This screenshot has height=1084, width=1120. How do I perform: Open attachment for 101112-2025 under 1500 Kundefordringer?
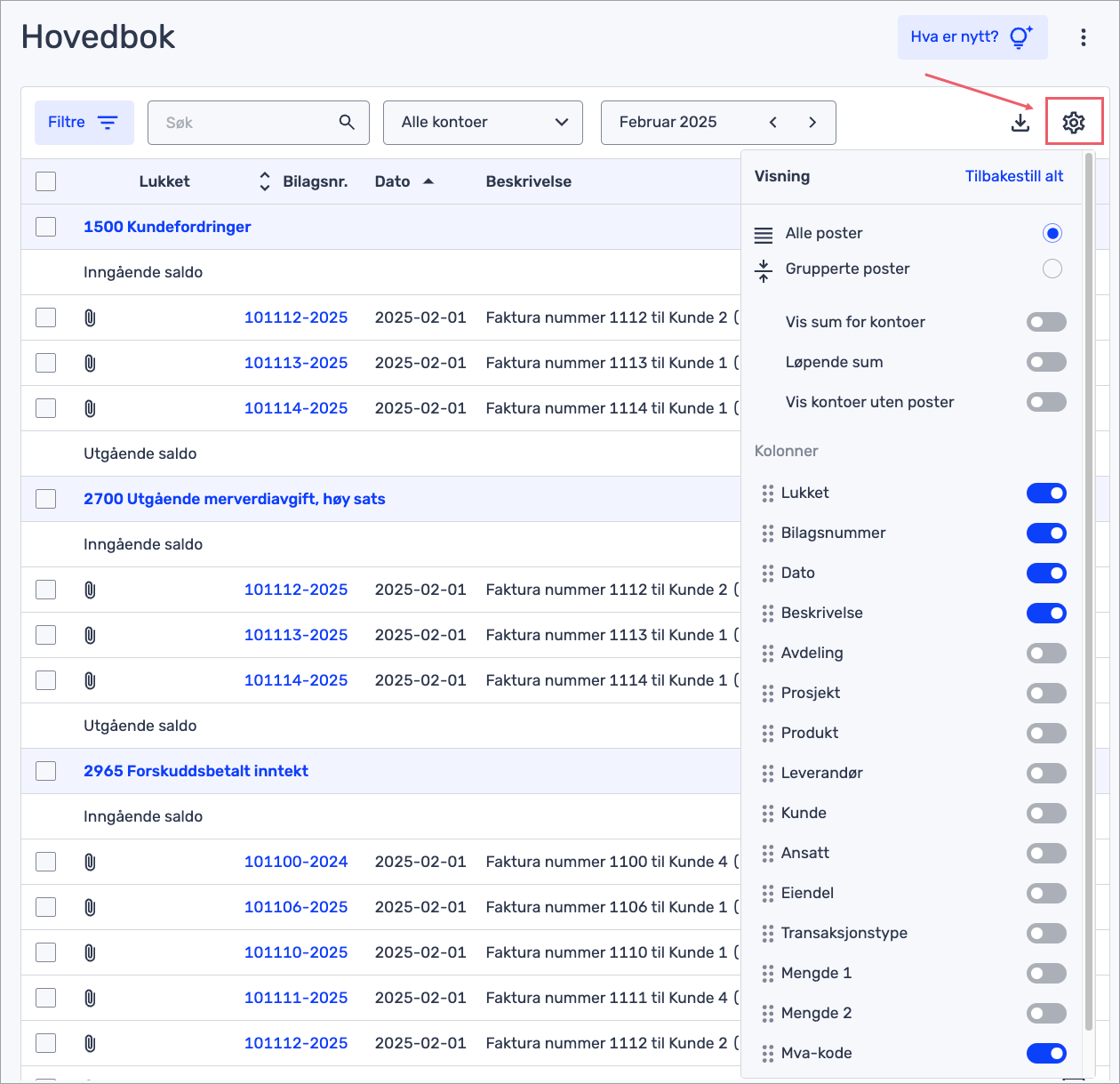tap(90, 317)
